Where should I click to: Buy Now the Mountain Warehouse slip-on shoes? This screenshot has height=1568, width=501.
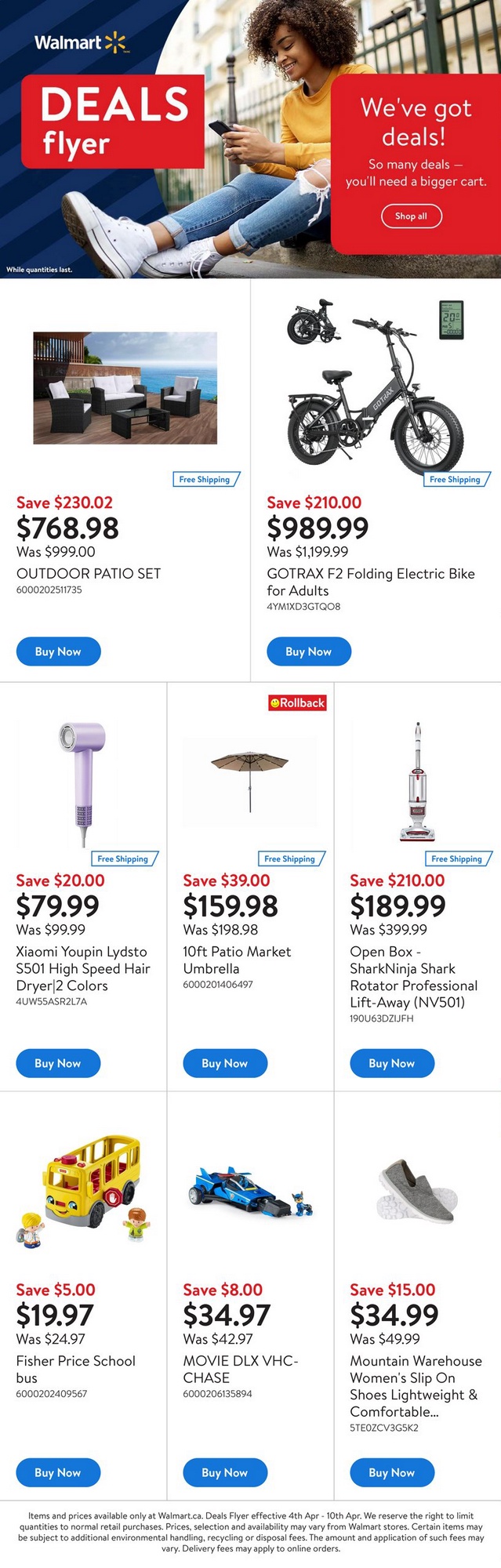(x=391, y=1472)
